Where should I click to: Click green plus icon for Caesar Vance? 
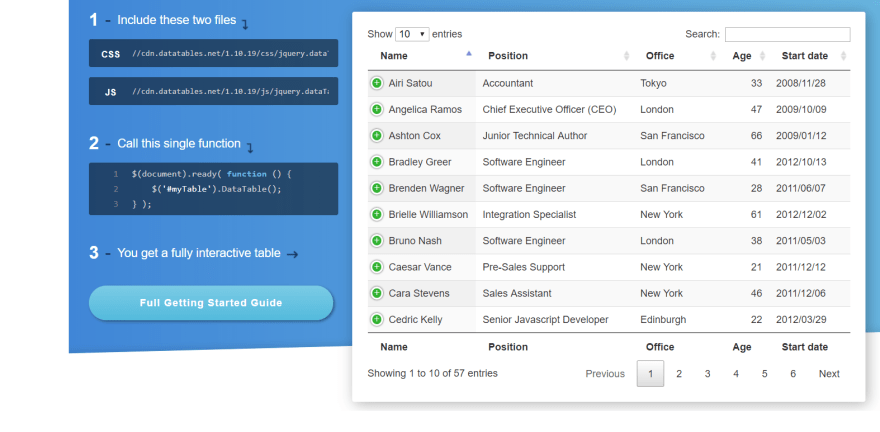click(377, 267)
